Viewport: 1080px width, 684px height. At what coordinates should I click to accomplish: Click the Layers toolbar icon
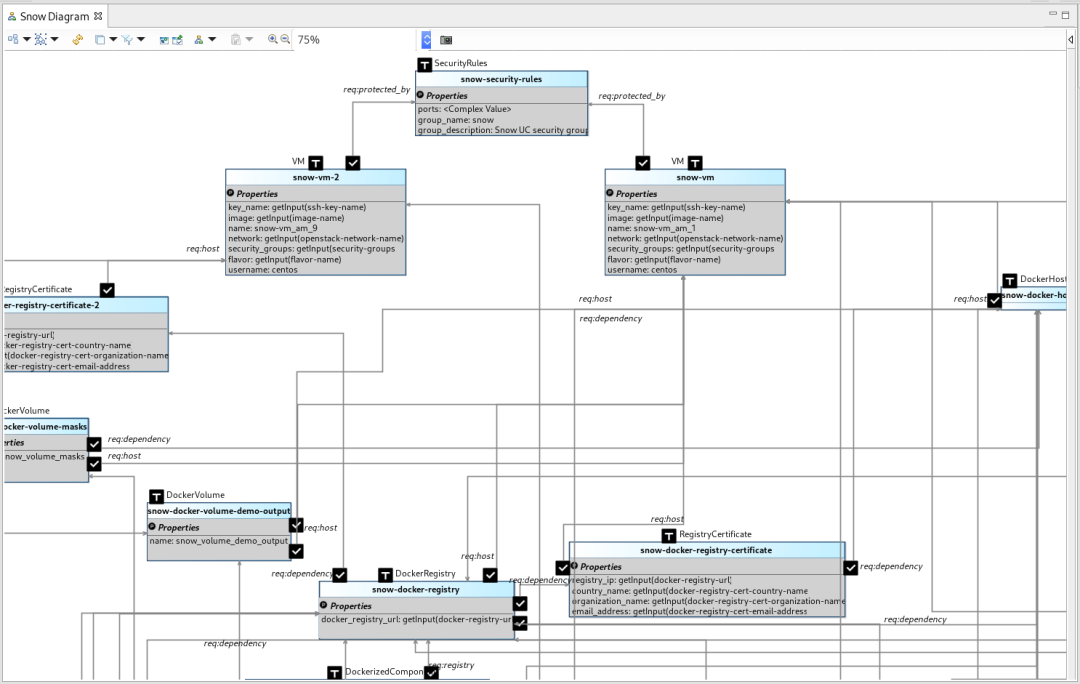click(100, 39)
